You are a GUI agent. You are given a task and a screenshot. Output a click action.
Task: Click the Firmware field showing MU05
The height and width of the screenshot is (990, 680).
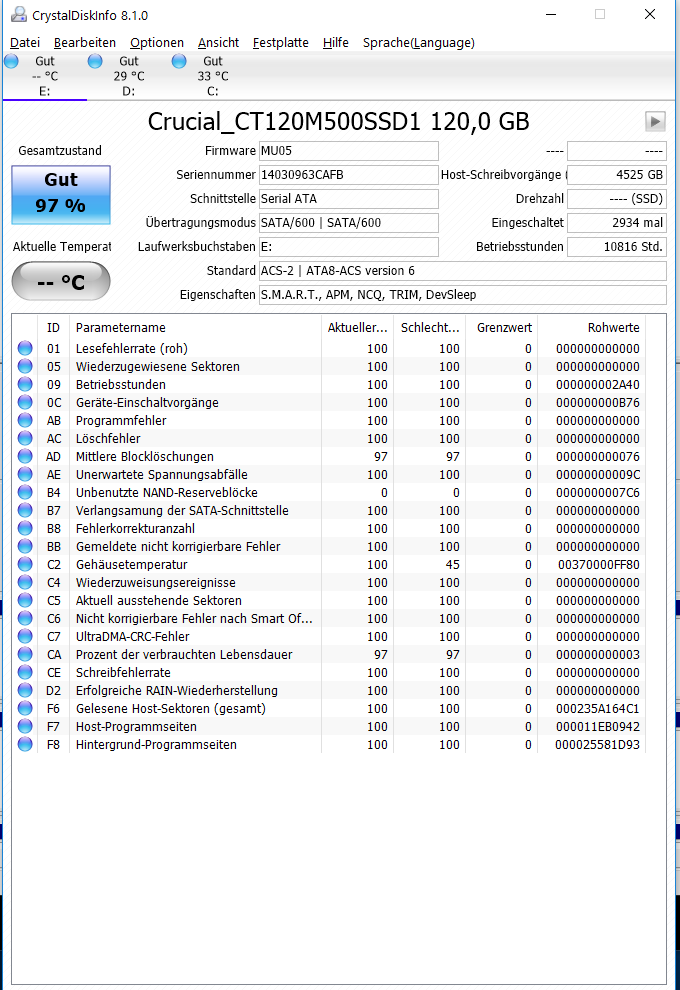coord(349,151)
